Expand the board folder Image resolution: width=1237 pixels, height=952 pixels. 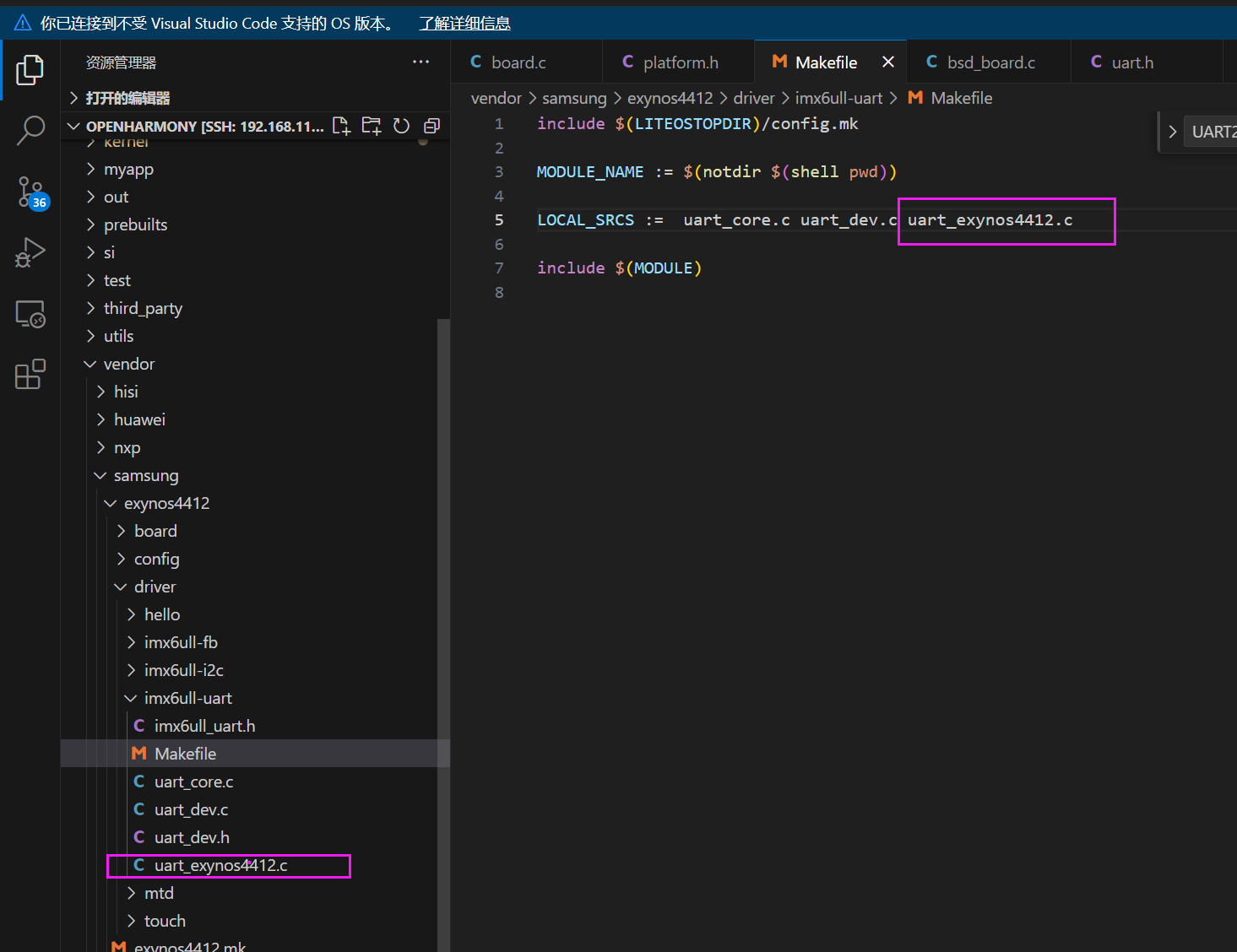pyautogui.click(x=255, y=531)
